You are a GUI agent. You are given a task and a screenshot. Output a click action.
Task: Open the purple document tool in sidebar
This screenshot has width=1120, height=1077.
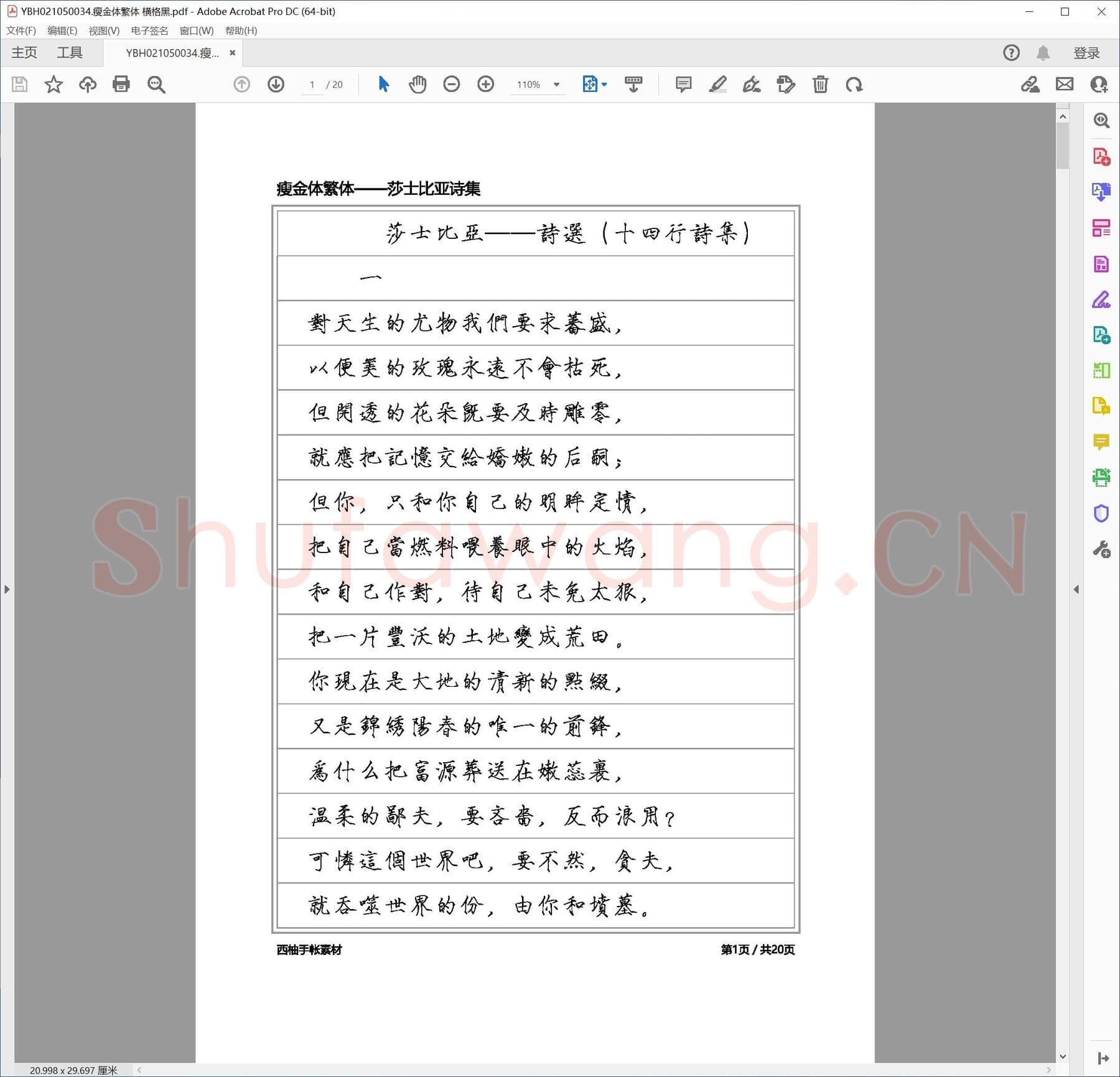click(1101, 264)
